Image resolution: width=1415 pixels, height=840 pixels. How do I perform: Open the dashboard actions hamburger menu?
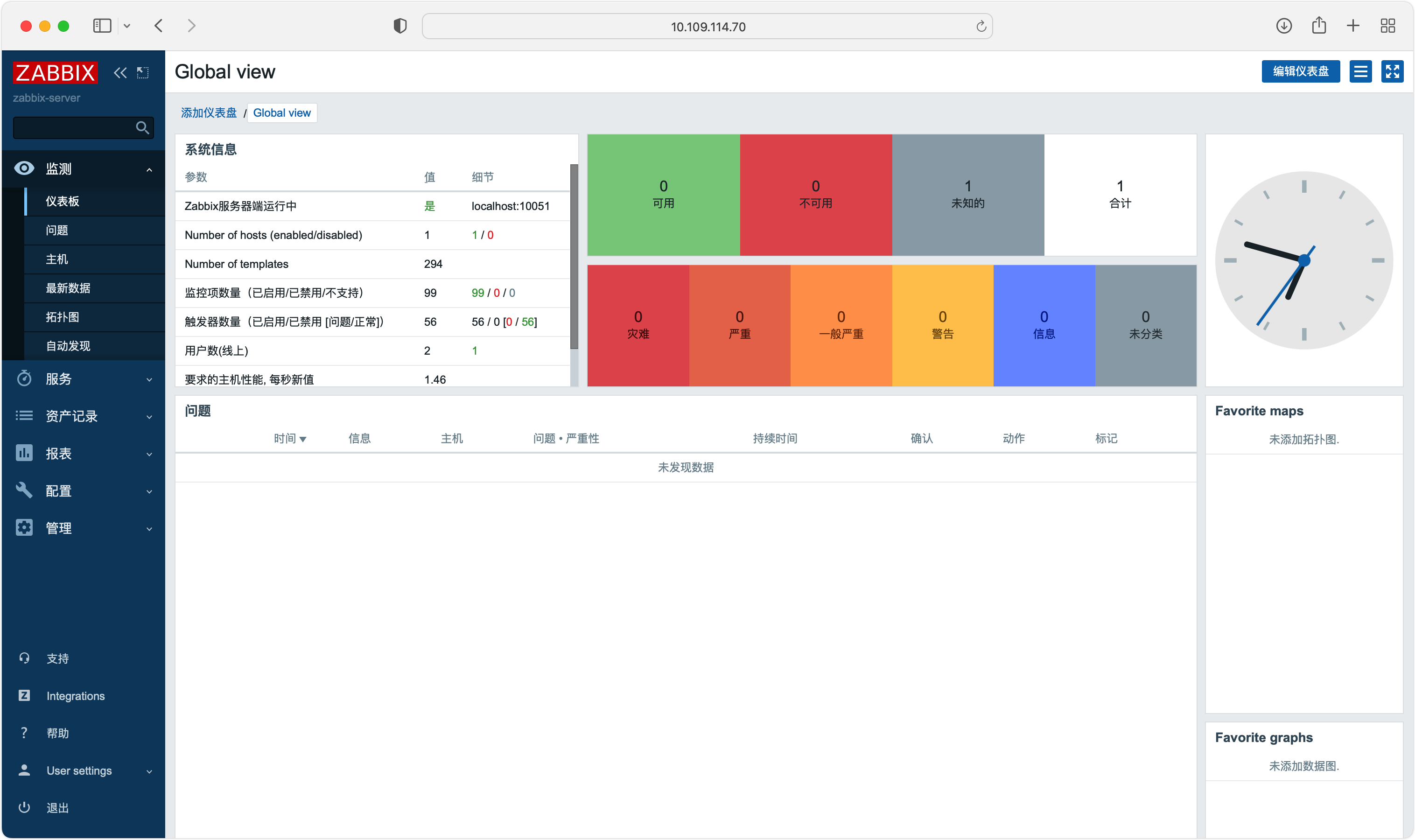(x=1360, y=71)
